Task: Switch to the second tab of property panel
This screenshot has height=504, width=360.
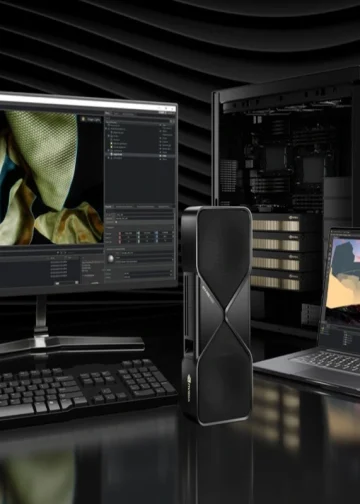Action: (124, 207)
